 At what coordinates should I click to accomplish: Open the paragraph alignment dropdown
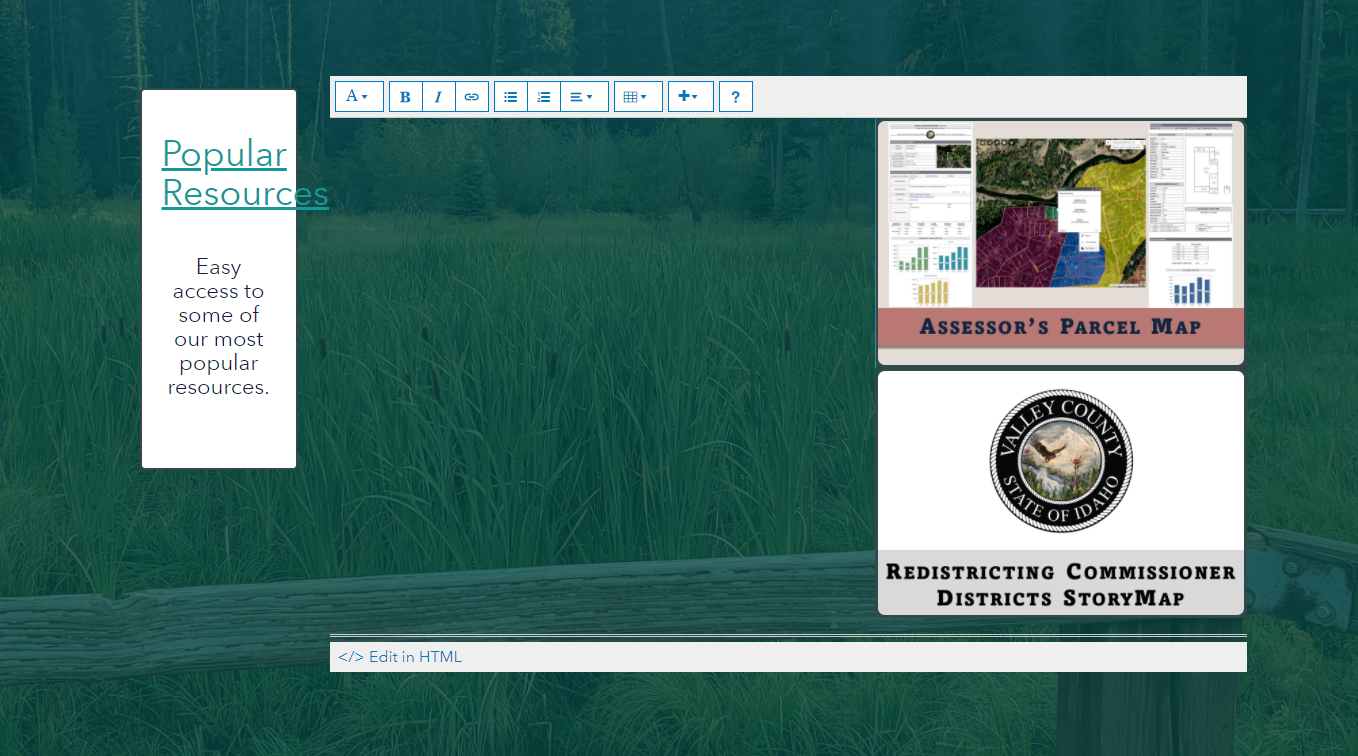pyautogui.click(x=583, y=96)
